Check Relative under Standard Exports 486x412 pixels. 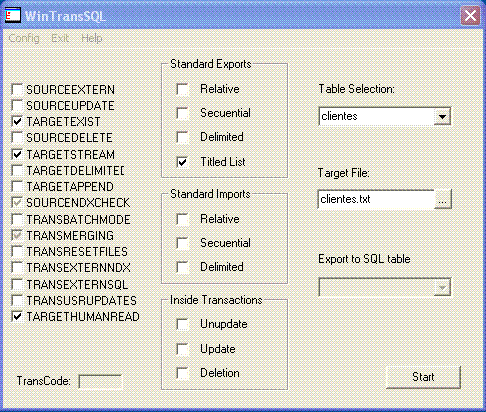pos(182,89)
